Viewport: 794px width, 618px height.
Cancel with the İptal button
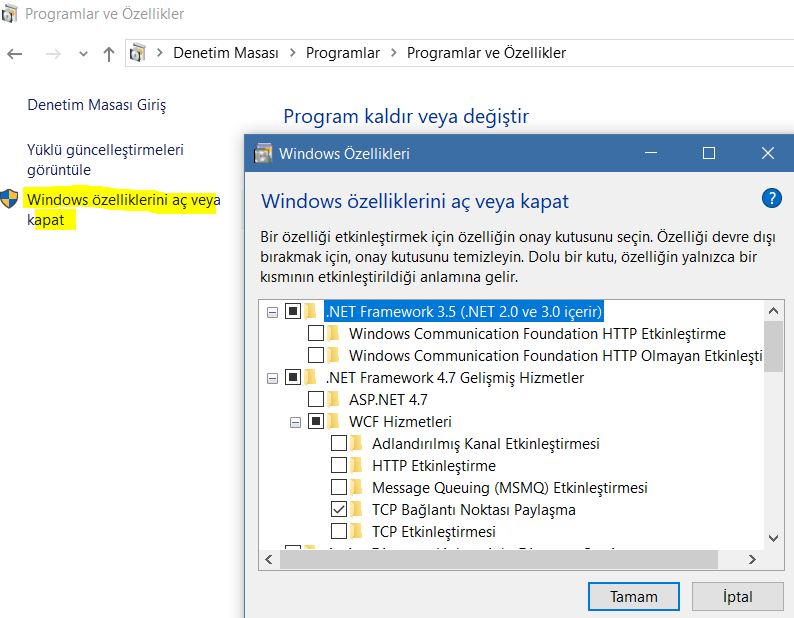(738, 597)
